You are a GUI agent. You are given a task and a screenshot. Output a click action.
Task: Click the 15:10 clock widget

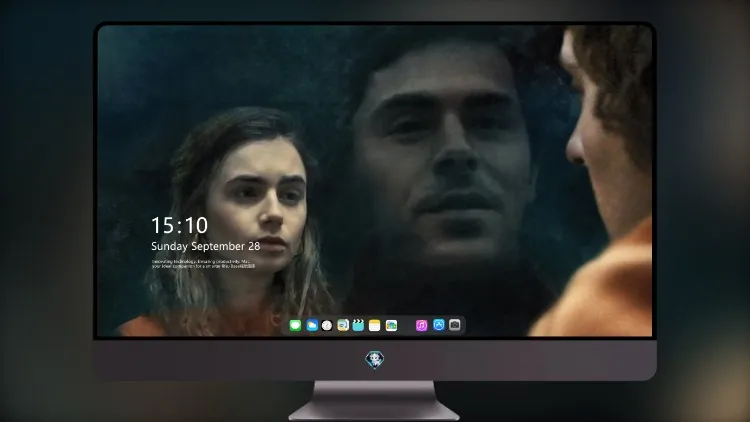click(179, 225)
